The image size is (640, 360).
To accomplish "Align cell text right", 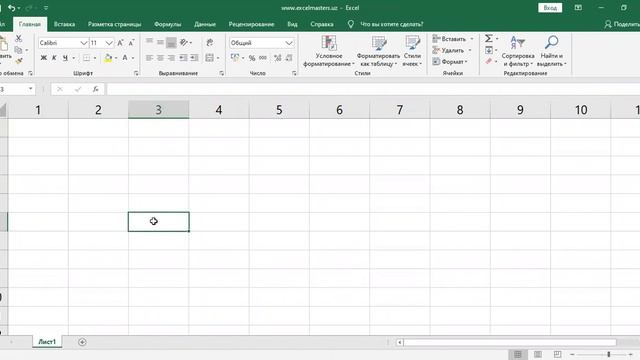I will (171, 58).
